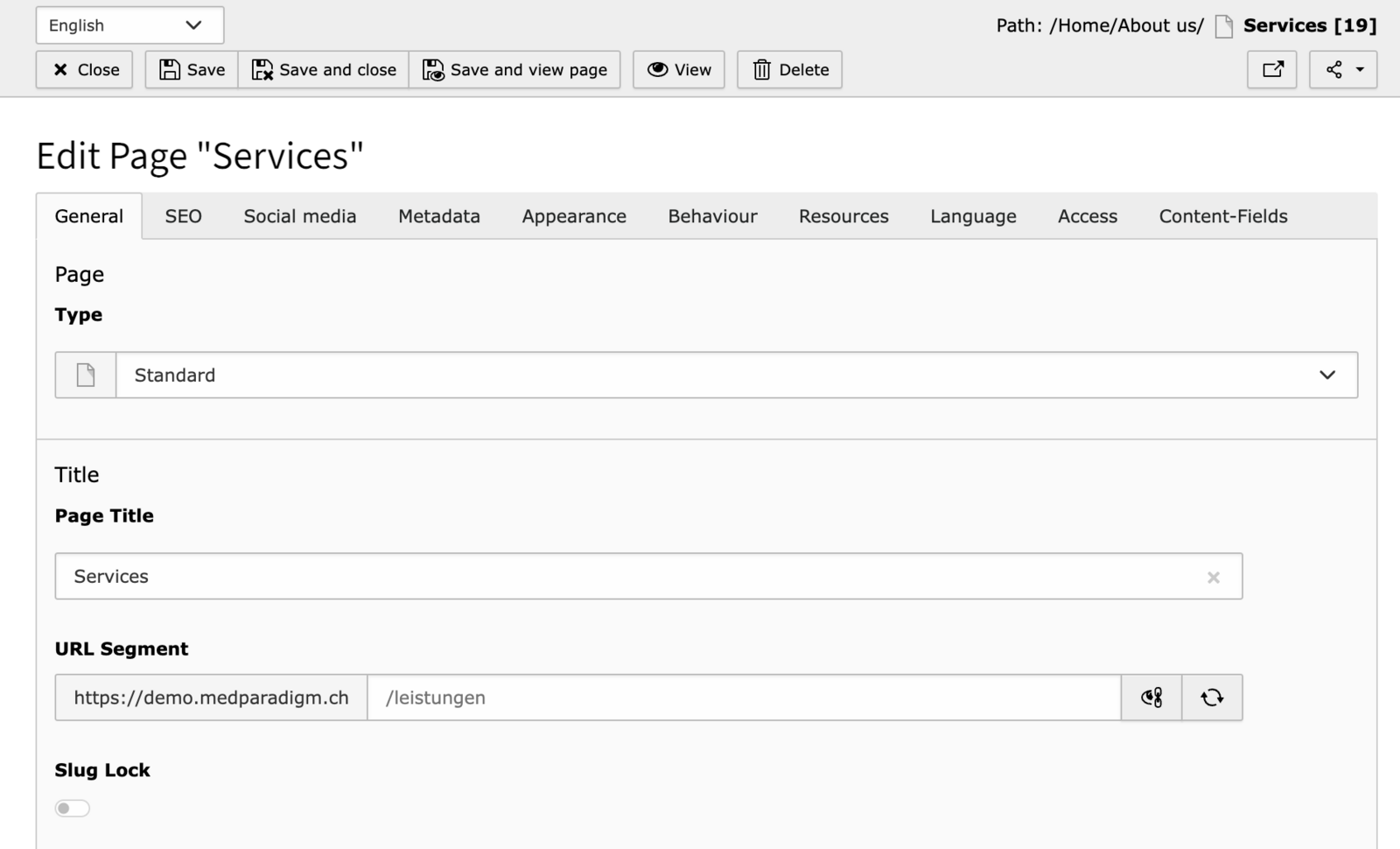The image size is (1400, 849).
Task: Delete the page using trash button
Action: pyautogui.click(x=789, y=70)
